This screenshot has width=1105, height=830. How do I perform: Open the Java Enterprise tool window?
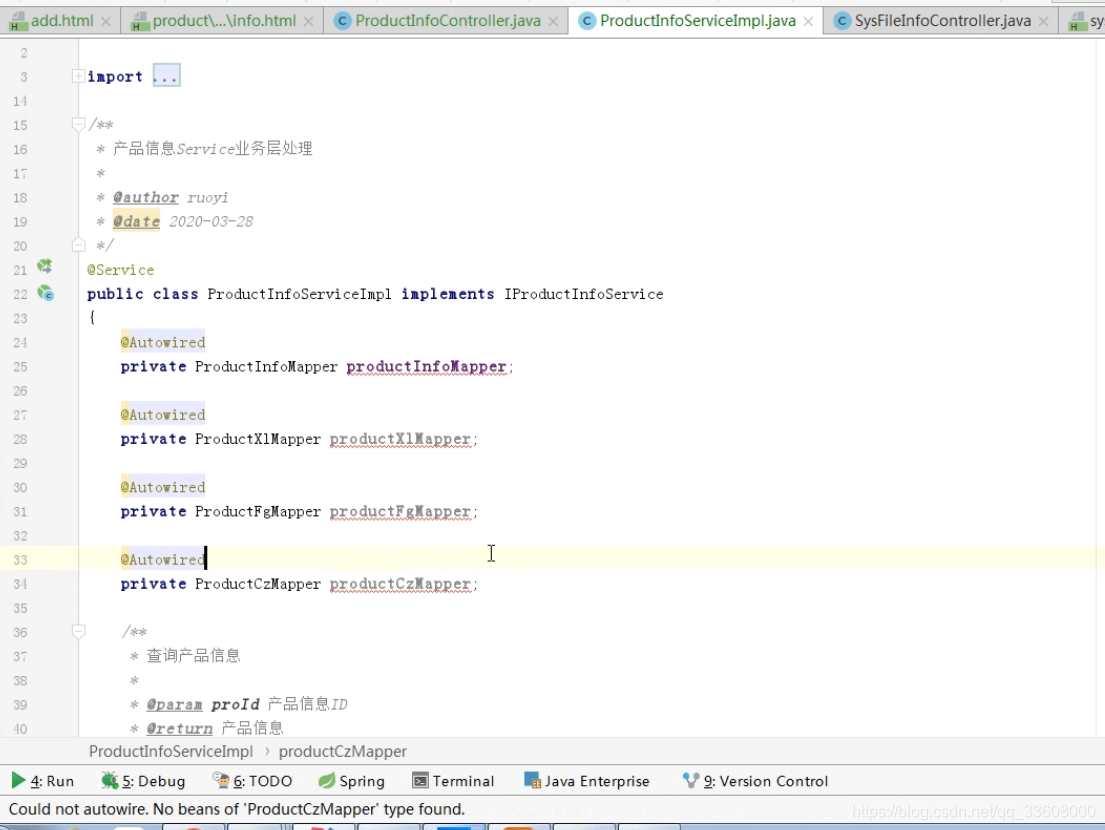[587, 781]
